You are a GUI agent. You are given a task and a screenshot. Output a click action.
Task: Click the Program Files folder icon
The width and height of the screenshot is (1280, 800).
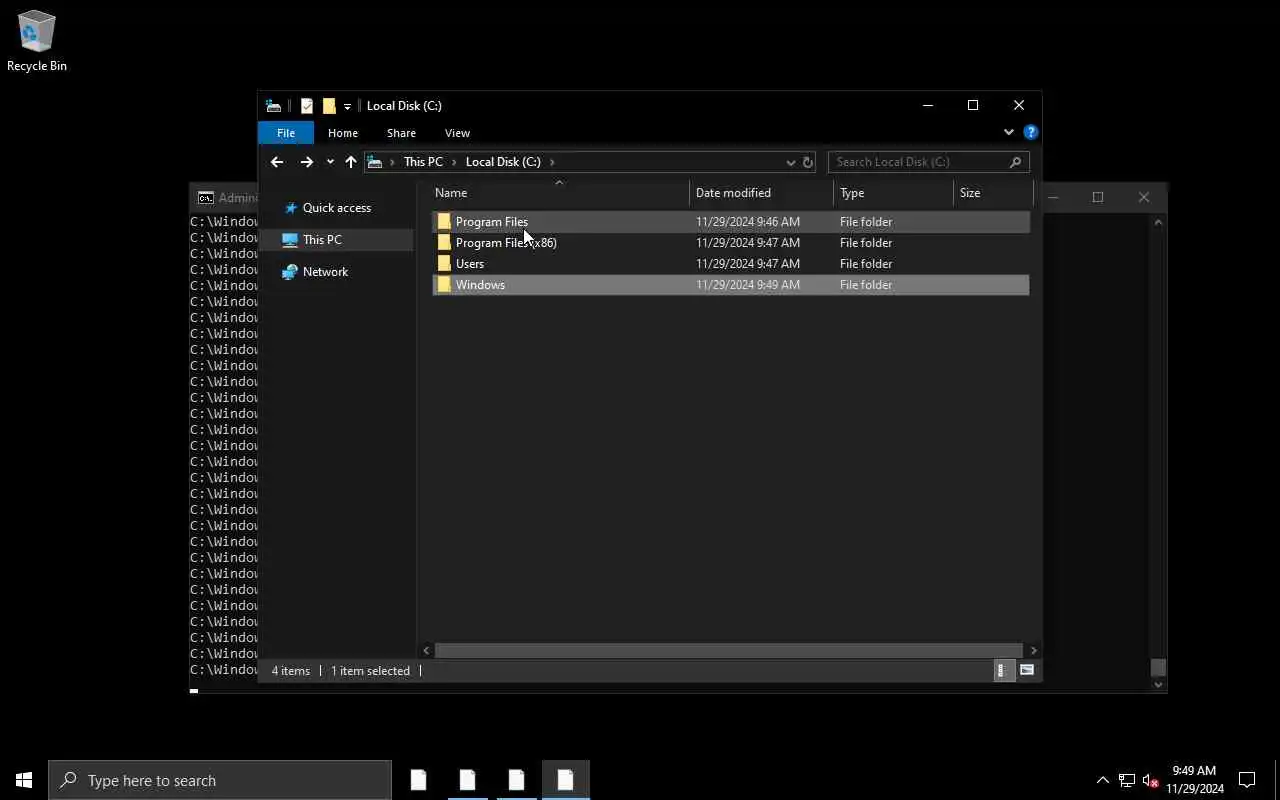pos(444,222)
